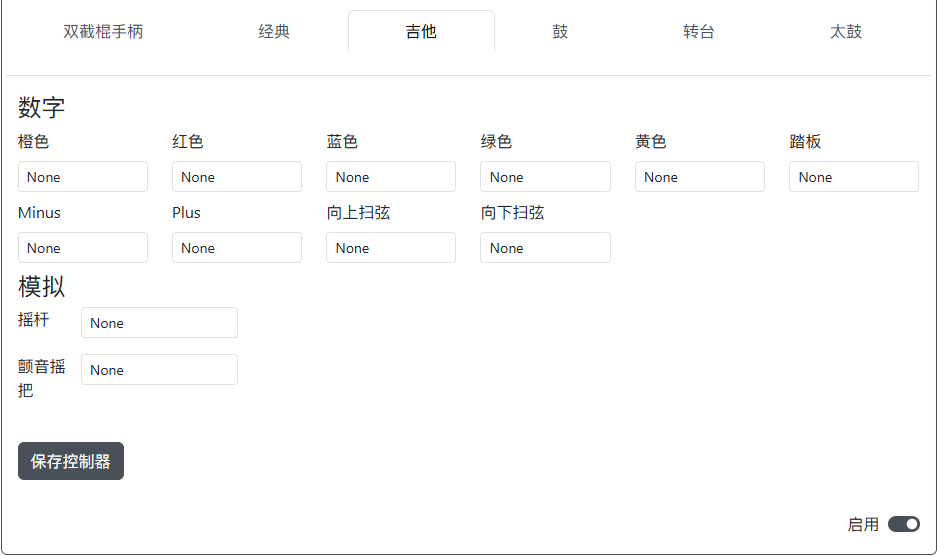
Task: Click the 模拟 section heading
Action: (x=41, y=286)
